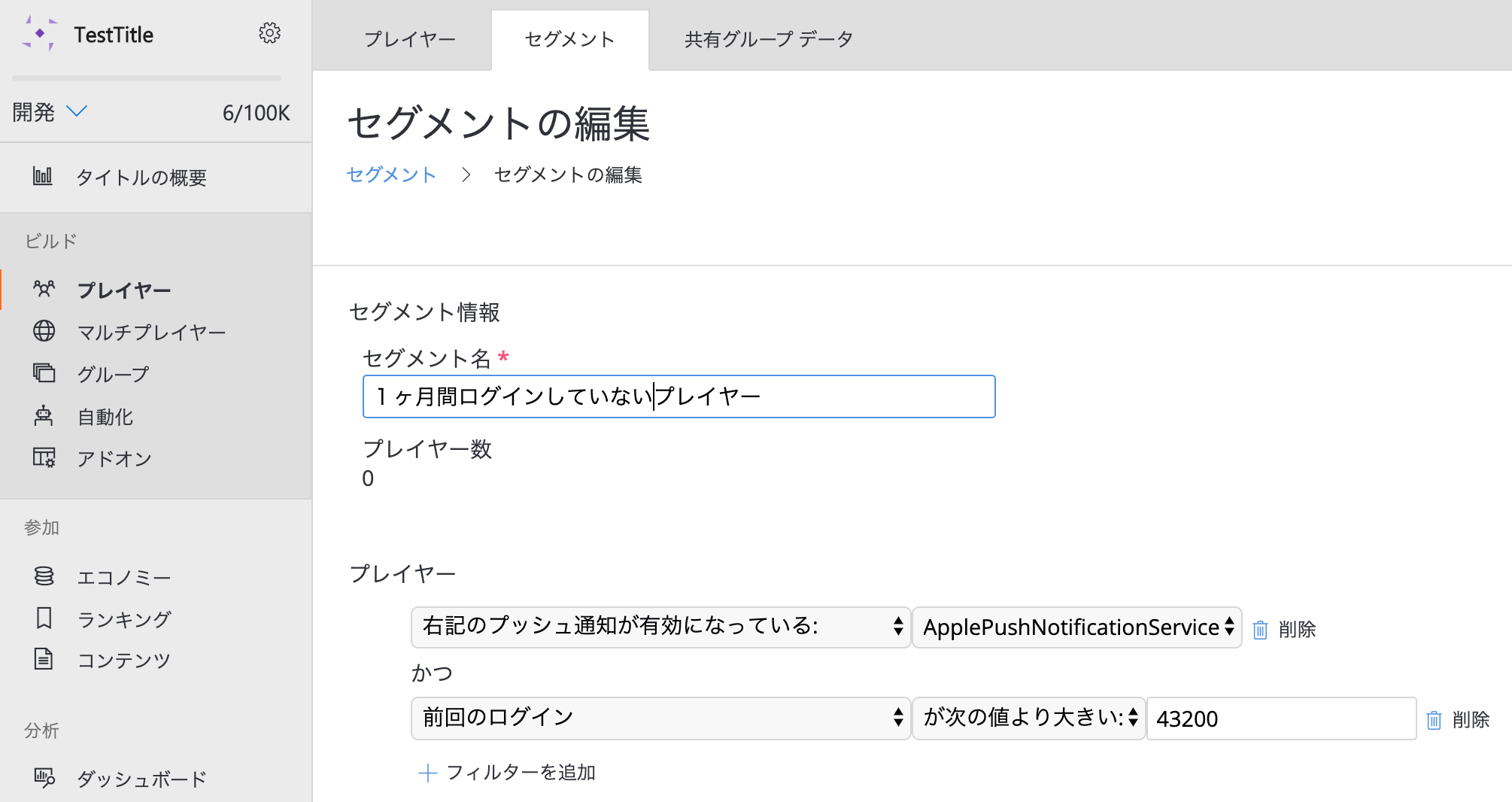
Task: Click the マルチプレイヤー globe icon
Action: coord(44,331)
